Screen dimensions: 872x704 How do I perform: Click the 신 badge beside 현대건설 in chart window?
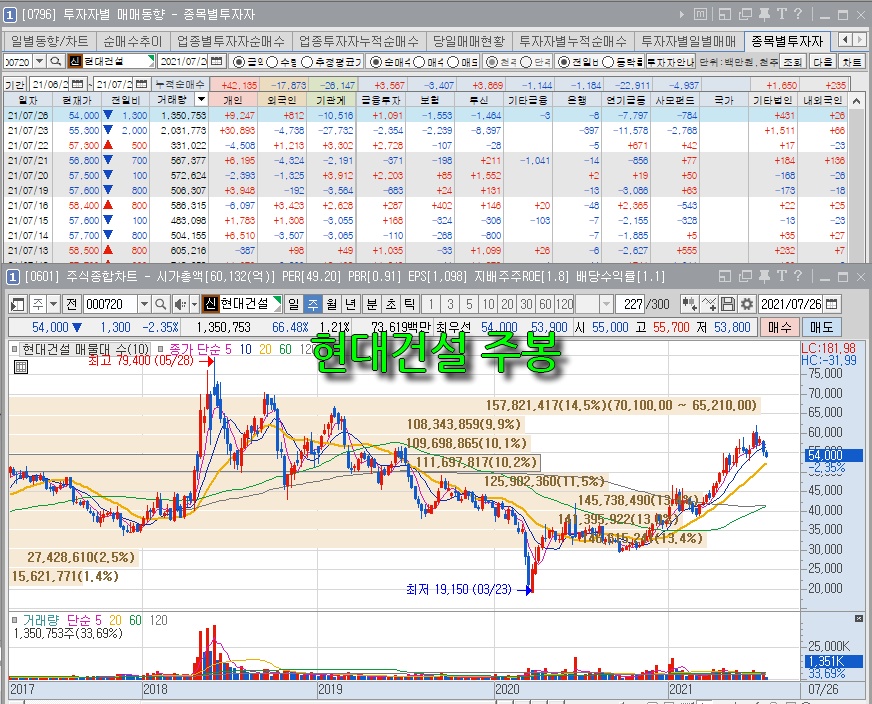(210, 304)
